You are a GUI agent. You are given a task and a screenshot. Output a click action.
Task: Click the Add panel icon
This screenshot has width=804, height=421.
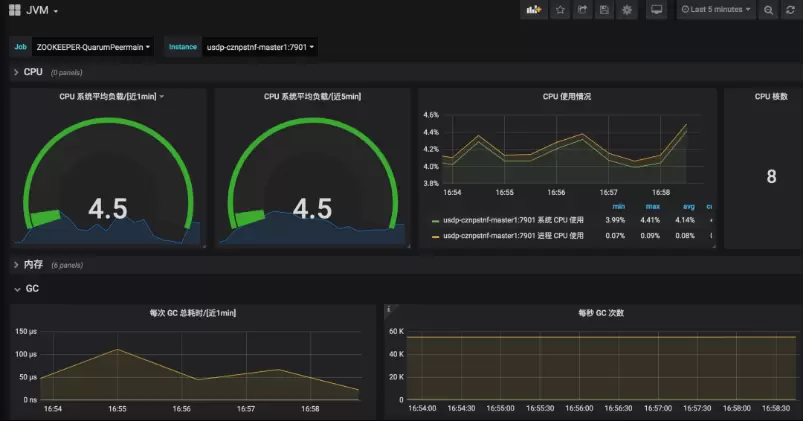point(534,10)
